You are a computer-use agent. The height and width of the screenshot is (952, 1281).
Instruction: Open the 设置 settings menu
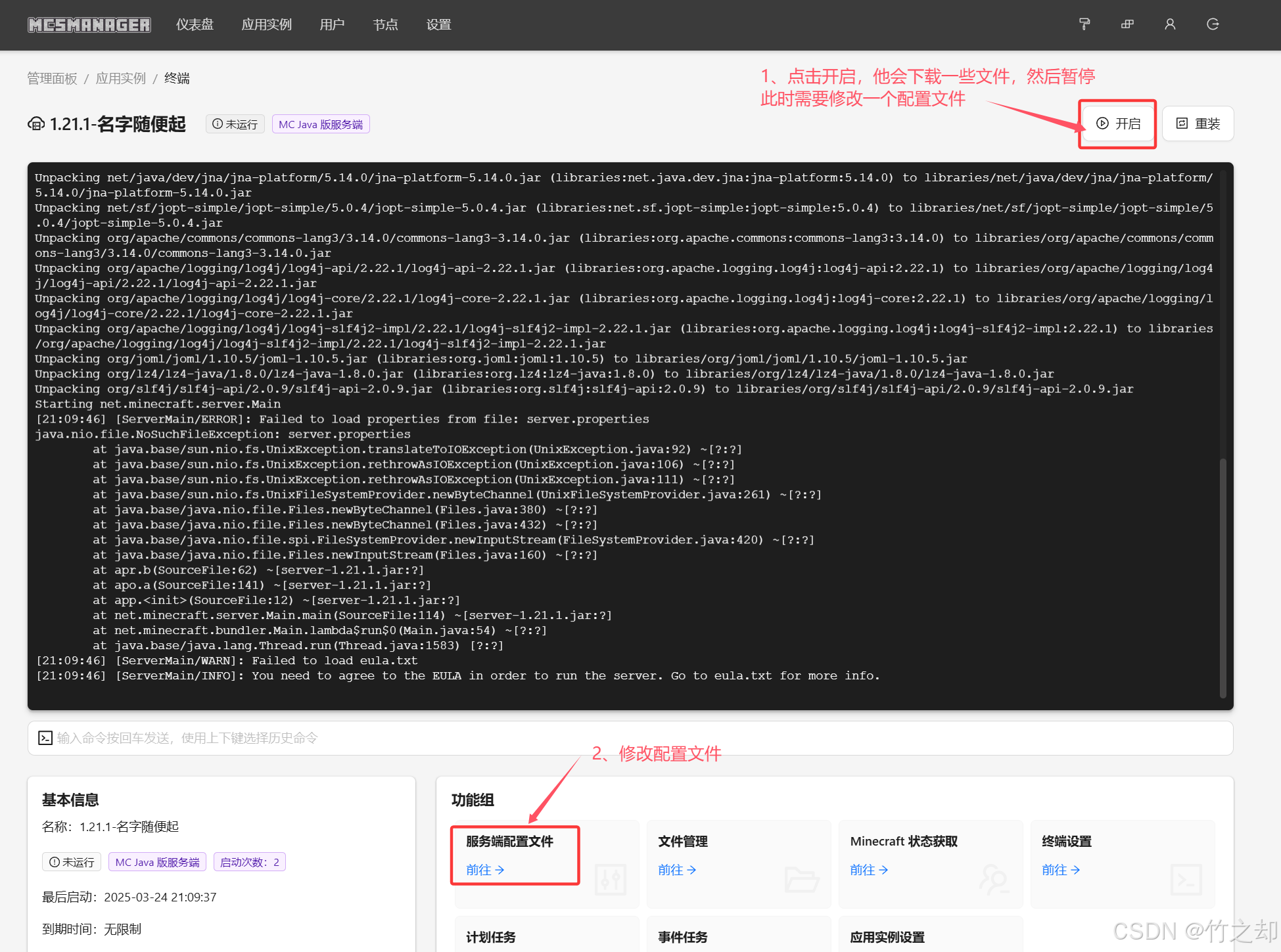[438, 25]
